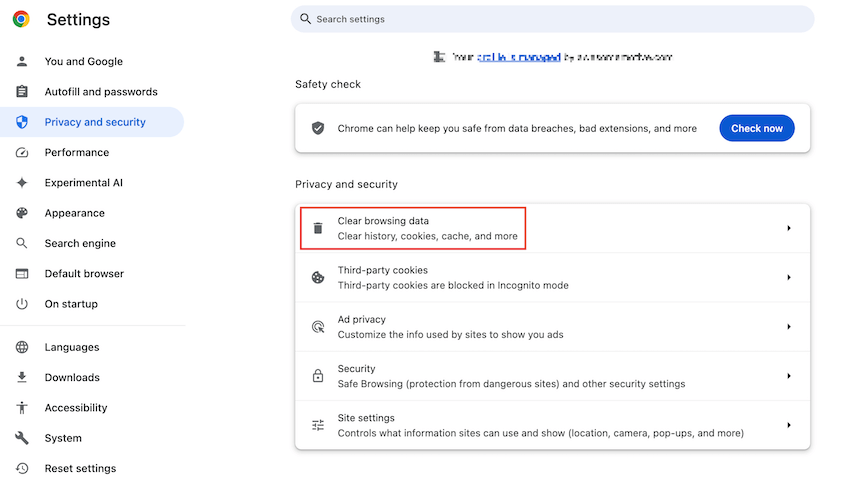The height and width of the screenshot is (485, 845).
Task: Click the Privacy and security section heading
Action: click(x=346, y=184)
